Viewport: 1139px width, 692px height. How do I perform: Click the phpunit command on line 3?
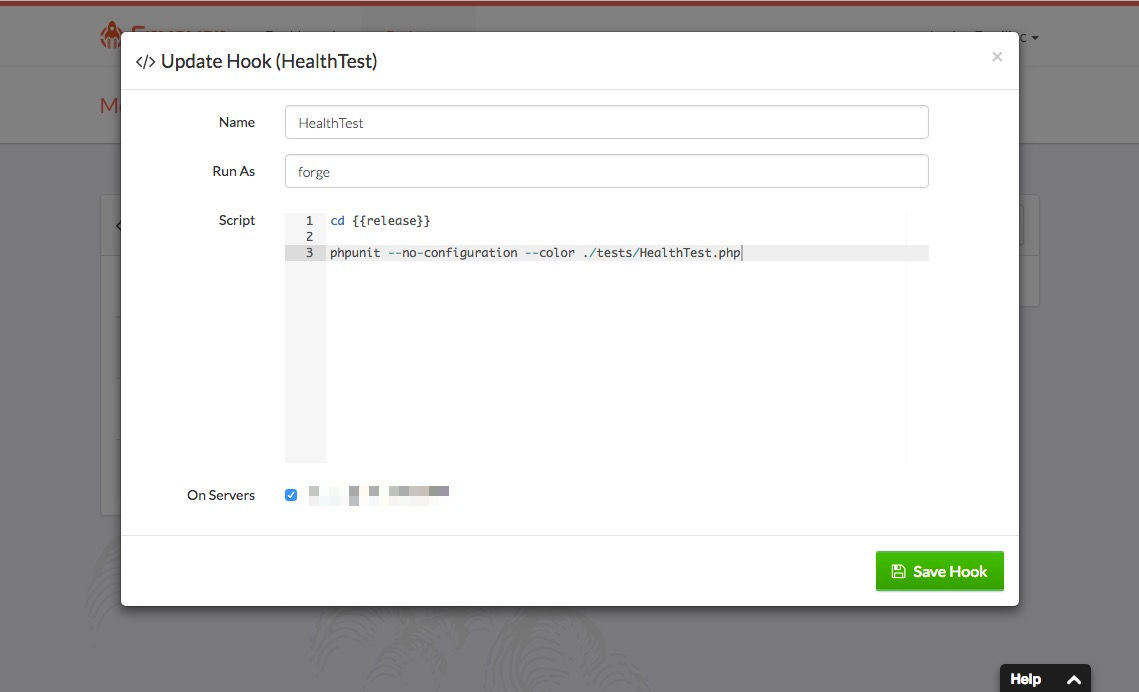[x=535, y=253]
